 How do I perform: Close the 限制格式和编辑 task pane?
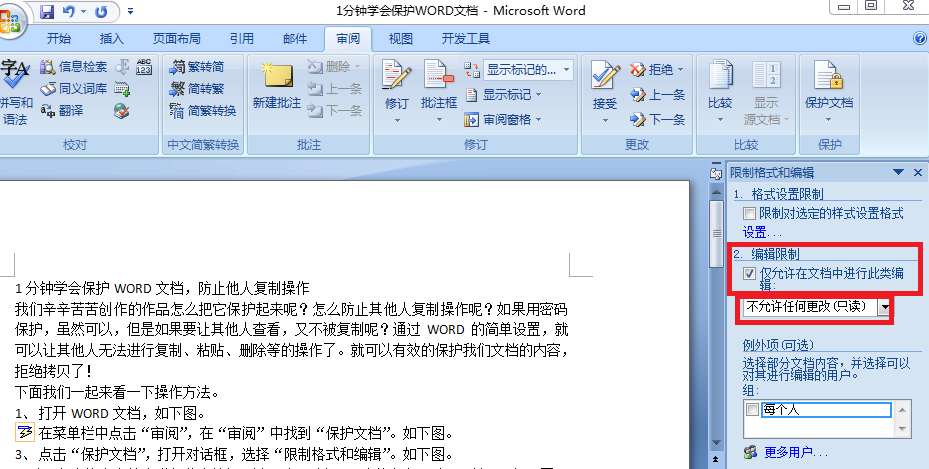[x=918, y=172]
